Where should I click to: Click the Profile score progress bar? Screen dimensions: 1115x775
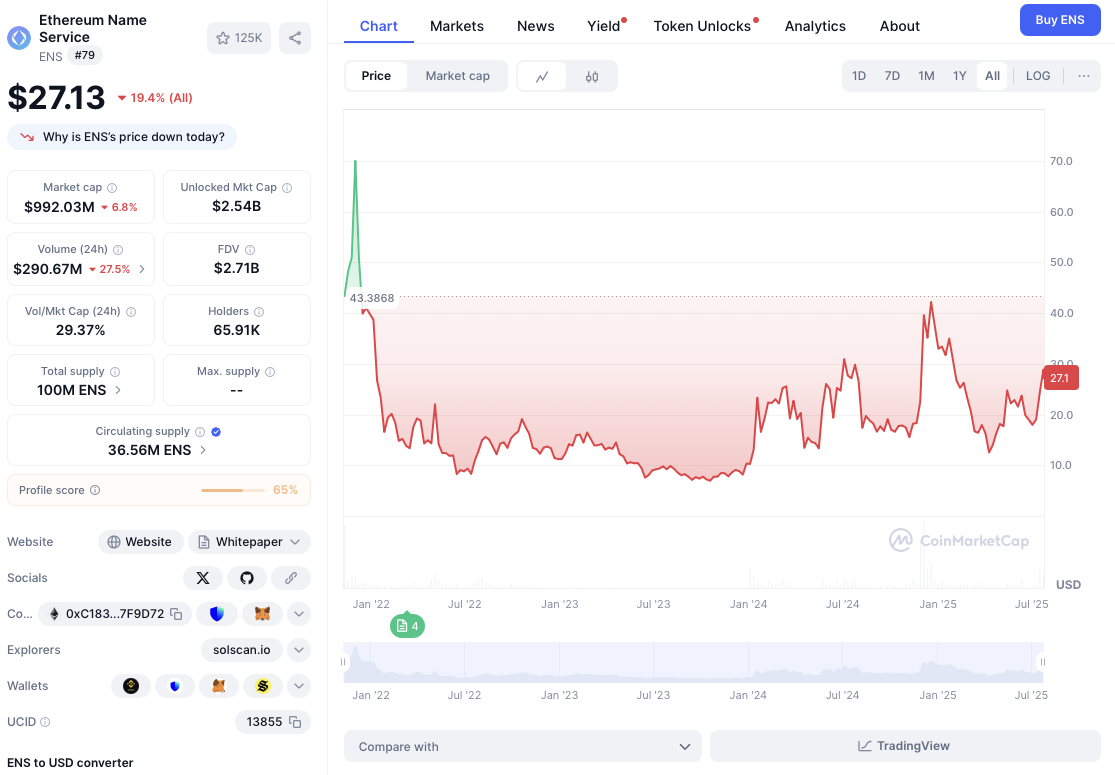coord(233,491)
